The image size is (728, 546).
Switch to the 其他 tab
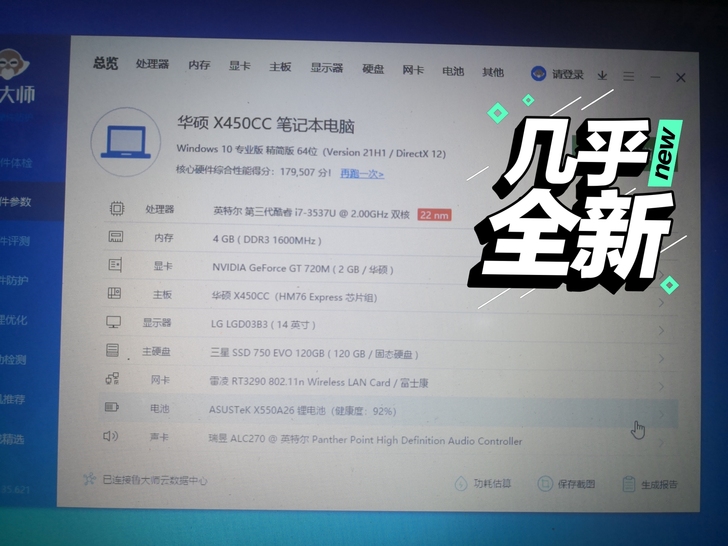pyautogui.click(x=493, y=72)
